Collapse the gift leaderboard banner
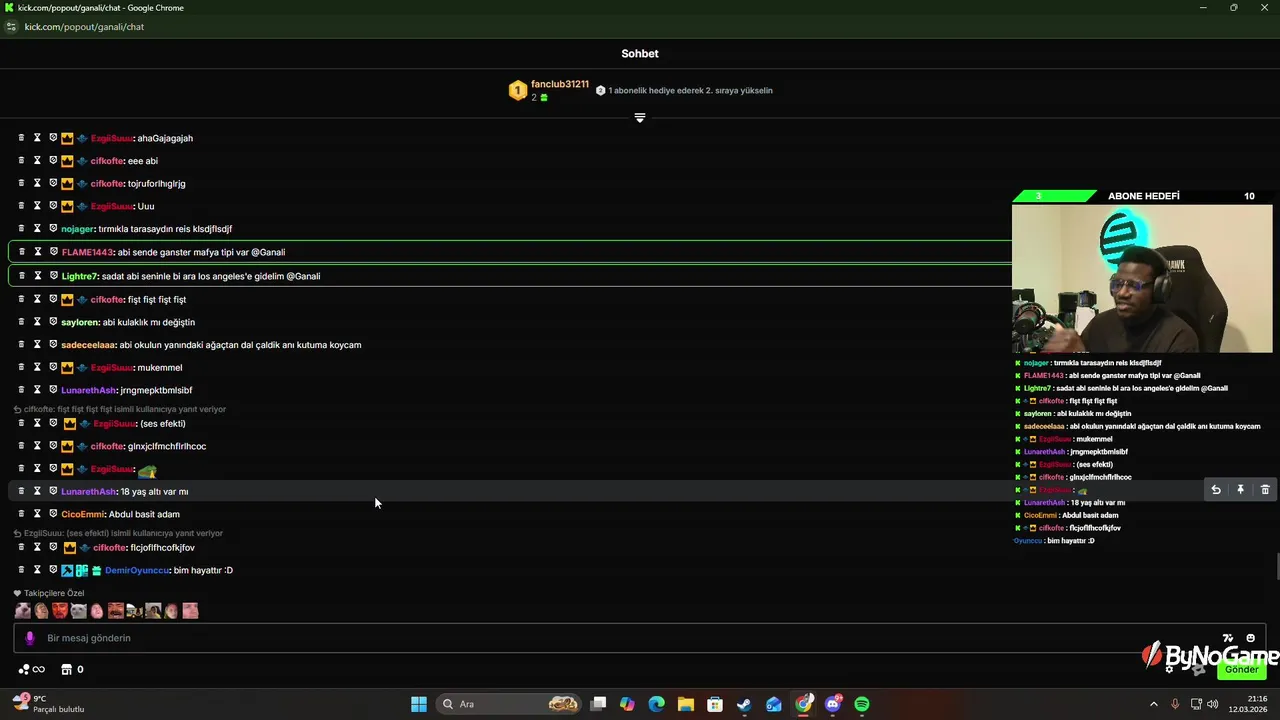Image resolution: width=1280 pixels, height=720 pixels. click(x=640, y=118)
